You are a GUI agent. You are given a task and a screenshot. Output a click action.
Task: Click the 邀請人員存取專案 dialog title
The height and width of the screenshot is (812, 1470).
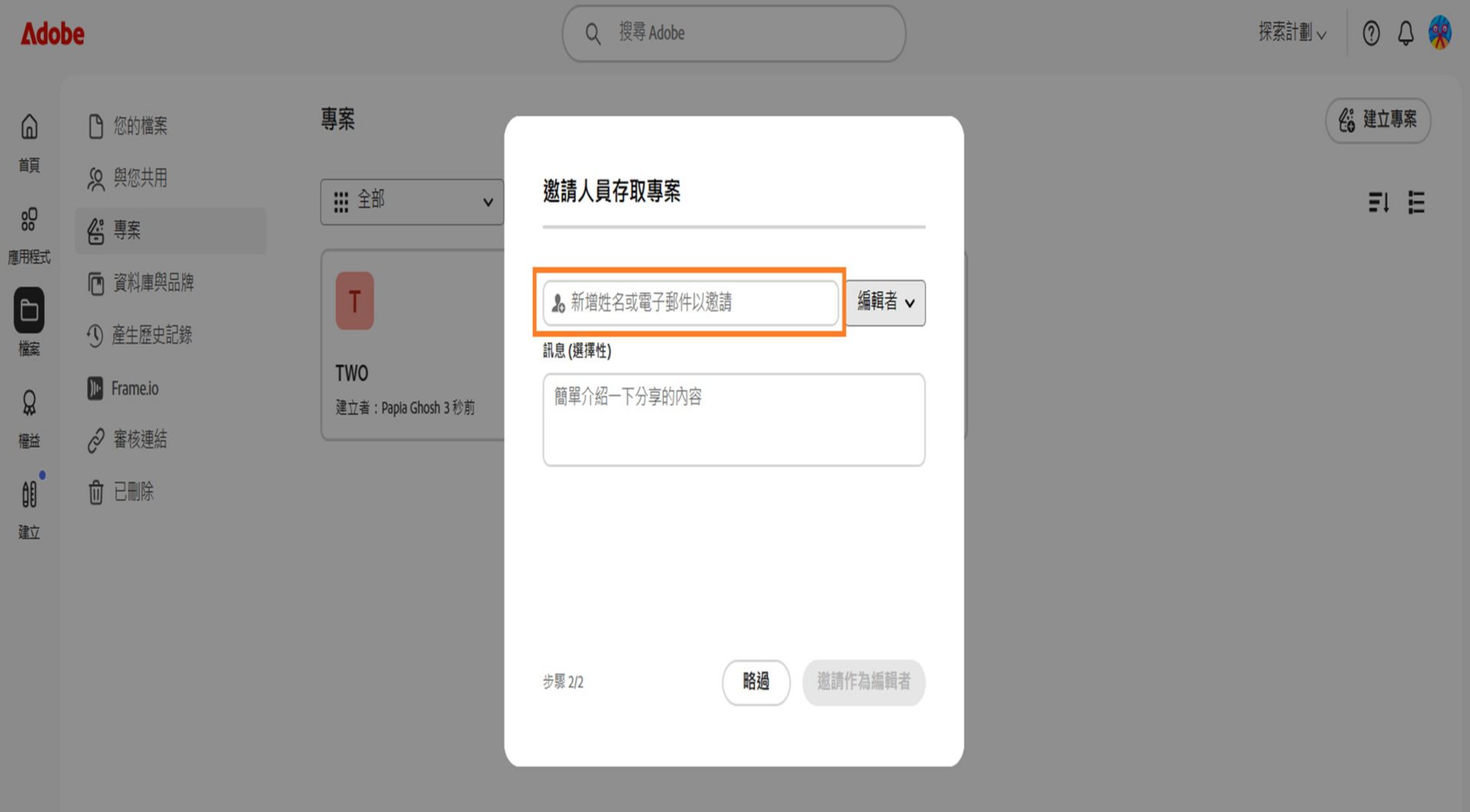612,191
